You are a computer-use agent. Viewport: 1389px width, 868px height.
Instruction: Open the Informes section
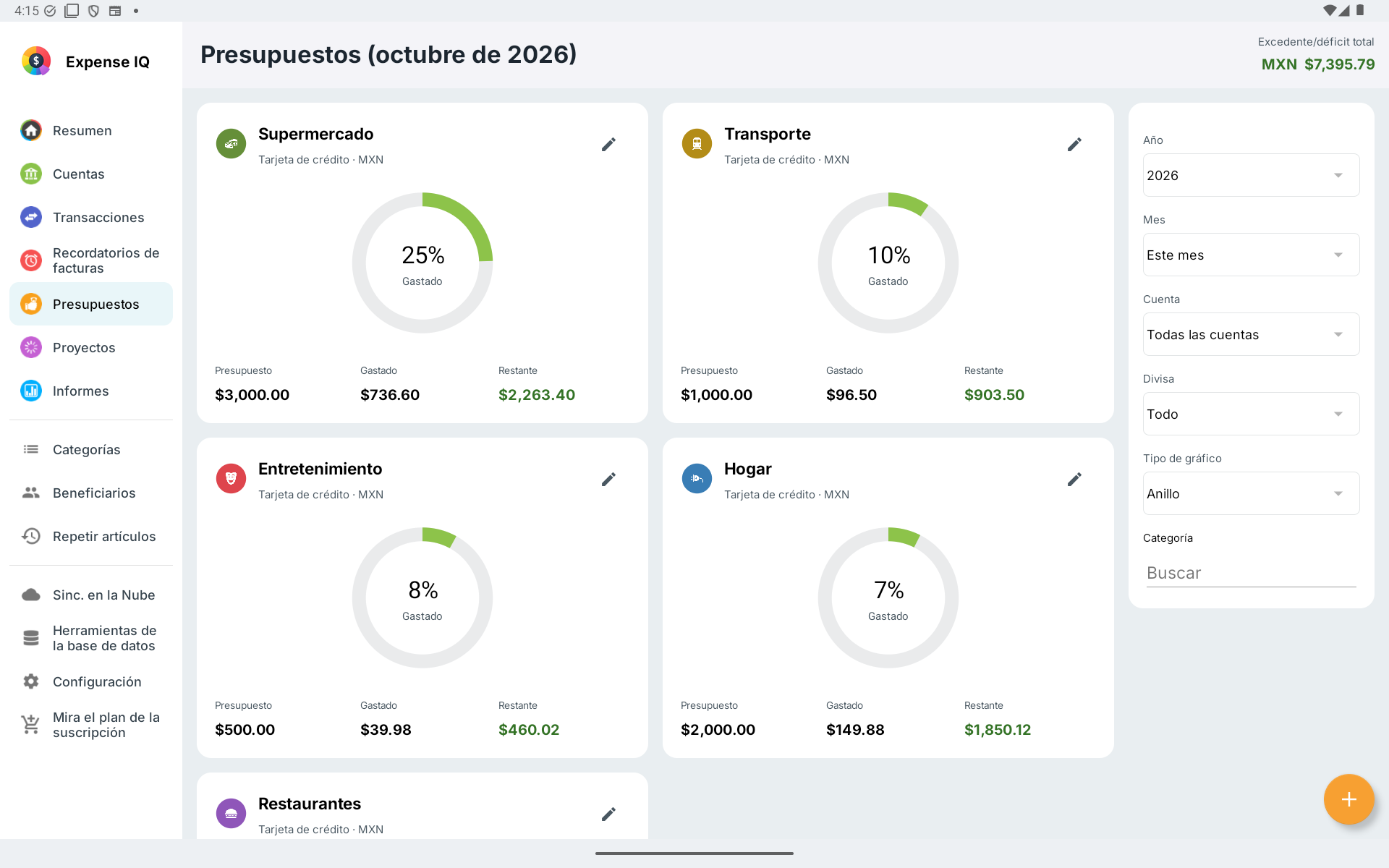coord(91,391)
